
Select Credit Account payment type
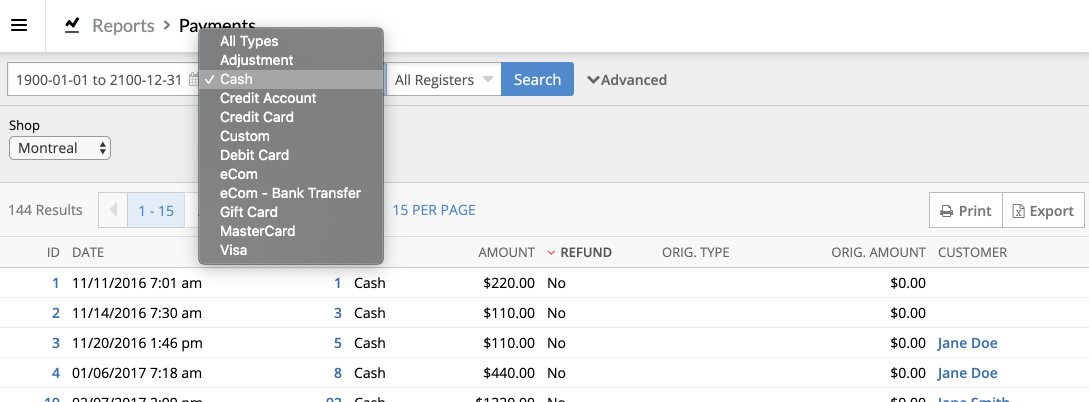pyautogui.click(x=291, y=98)
